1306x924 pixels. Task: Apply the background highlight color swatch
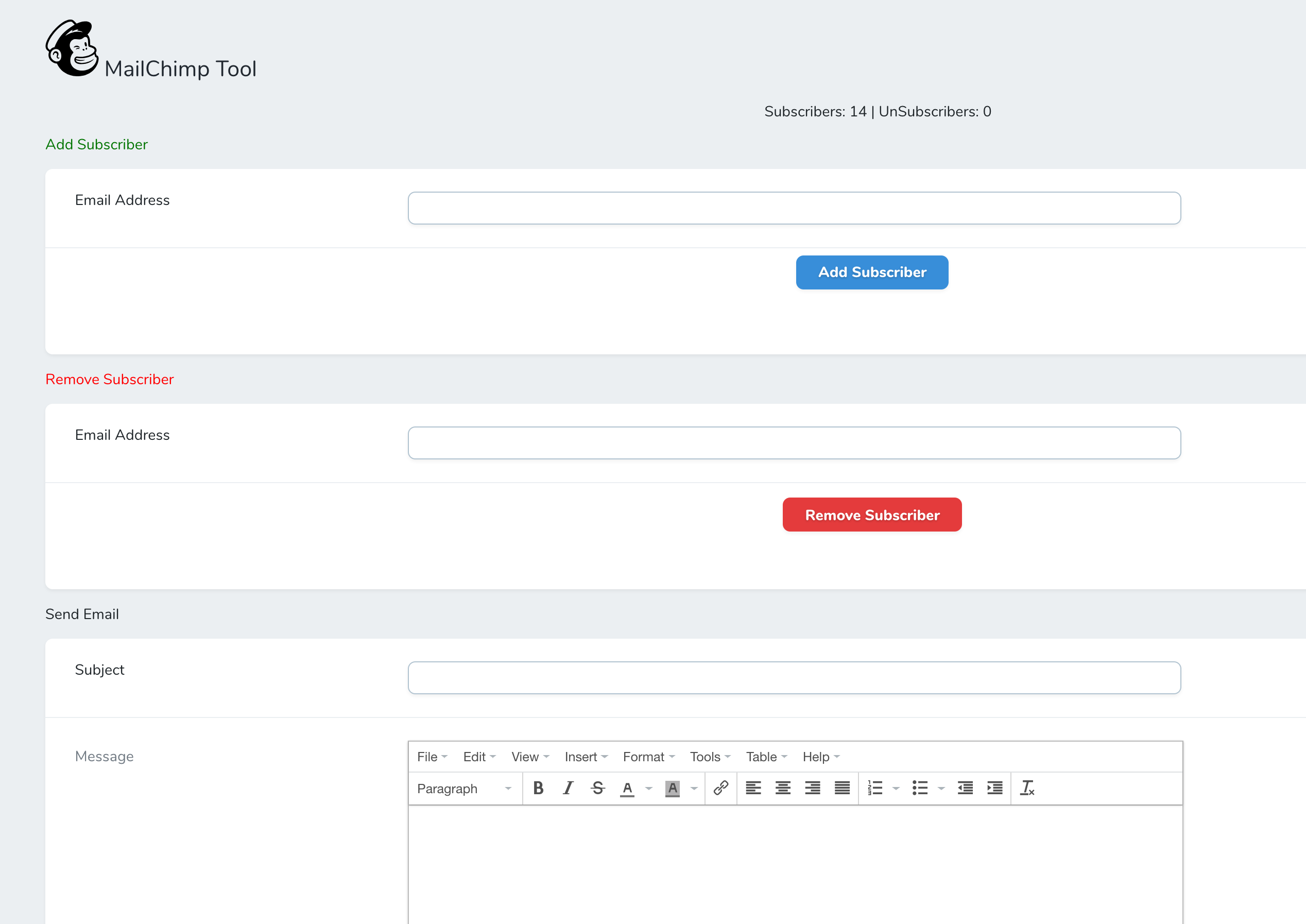coord(673,788)
